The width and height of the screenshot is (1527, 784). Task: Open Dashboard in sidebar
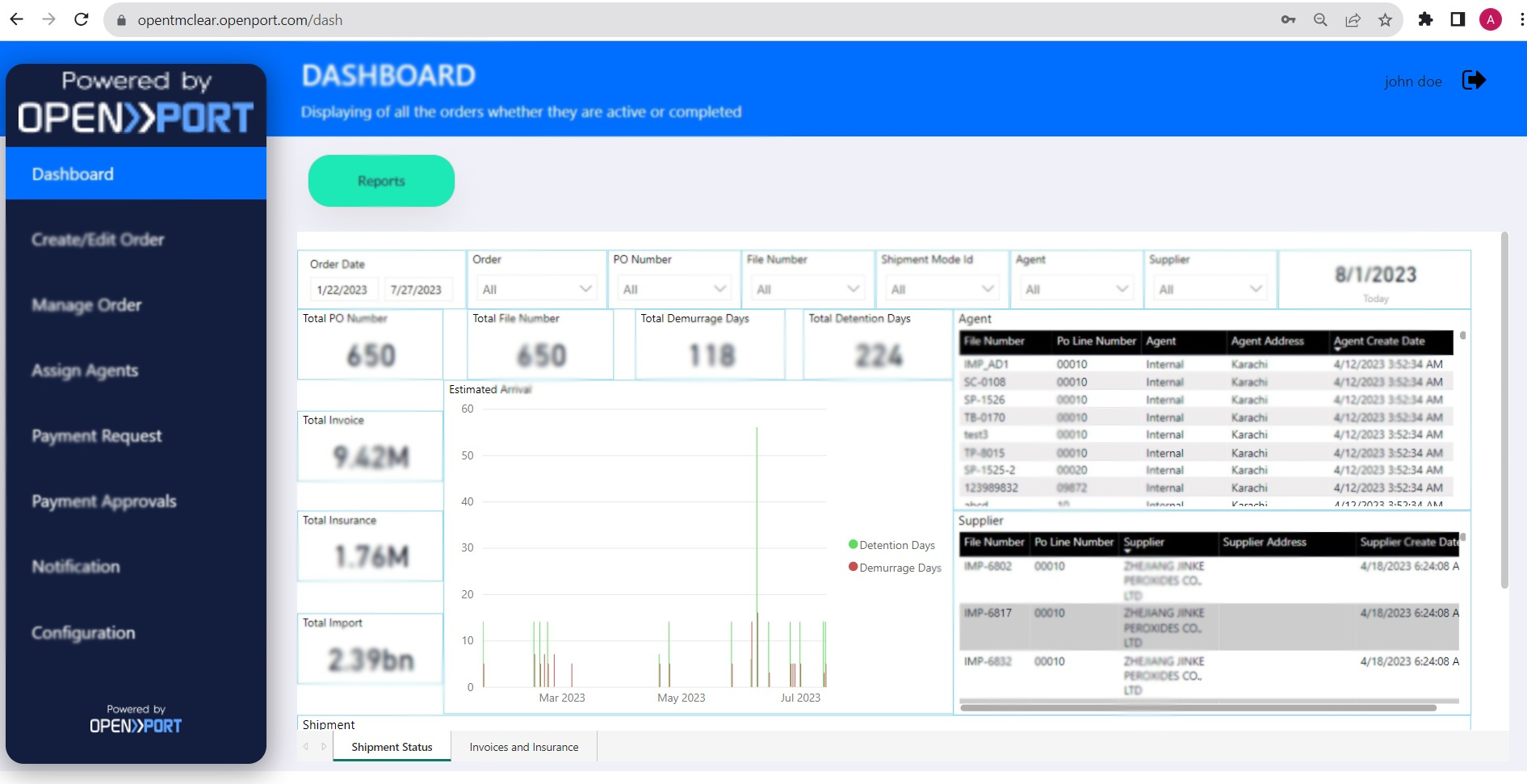pyautogui.click(x=136, y=174)
